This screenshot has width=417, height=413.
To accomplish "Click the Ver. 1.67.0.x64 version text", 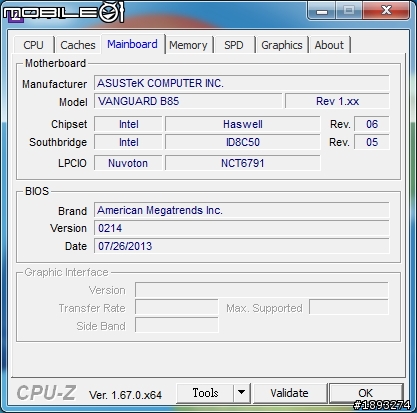I will 125,395.
